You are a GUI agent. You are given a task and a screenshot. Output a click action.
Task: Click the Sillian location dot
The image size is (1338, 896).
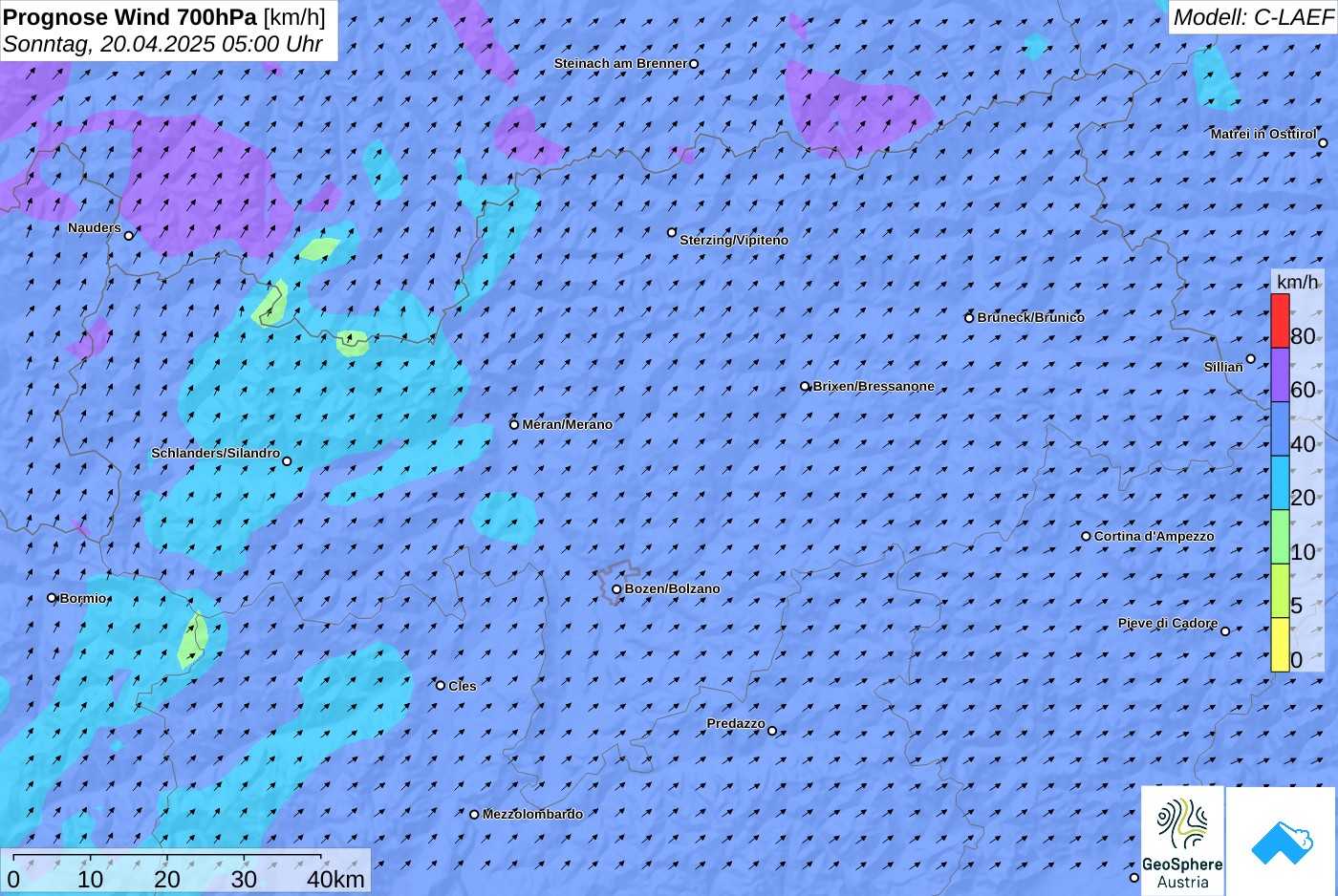pyautogui.click(x=1250, y=359)
